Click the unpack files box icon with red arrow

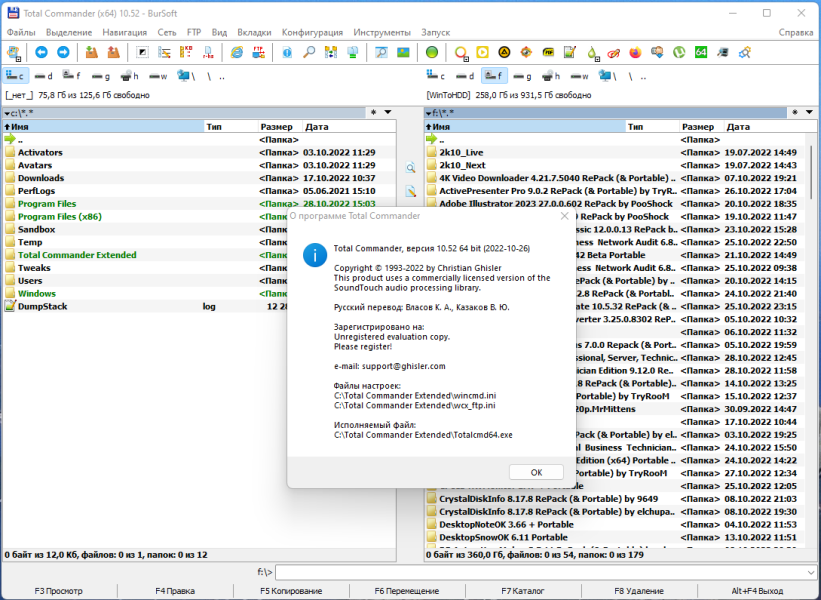(113, 52)
